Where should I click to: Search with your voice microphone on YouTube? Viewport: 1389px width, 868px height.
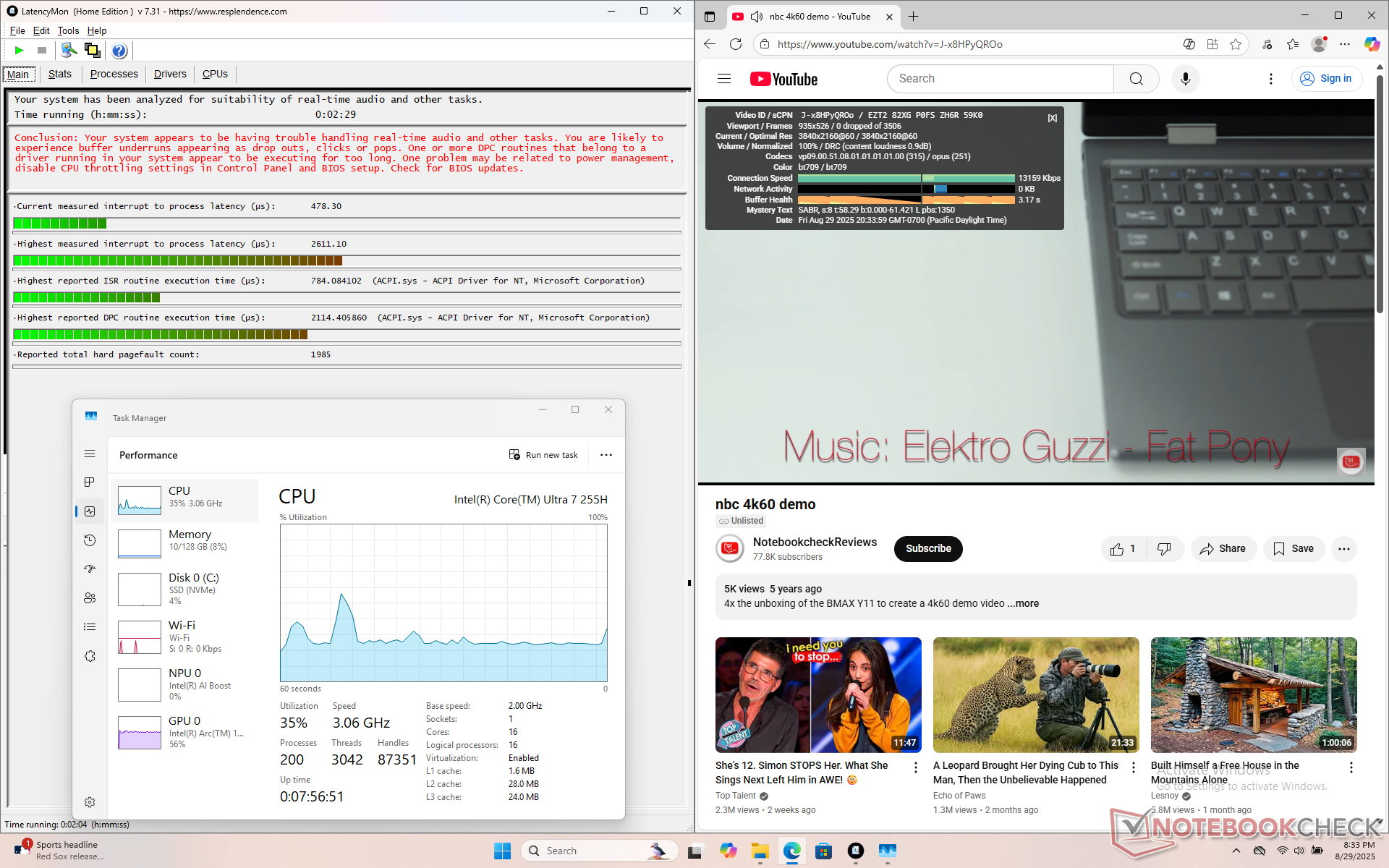(1186, 79)
